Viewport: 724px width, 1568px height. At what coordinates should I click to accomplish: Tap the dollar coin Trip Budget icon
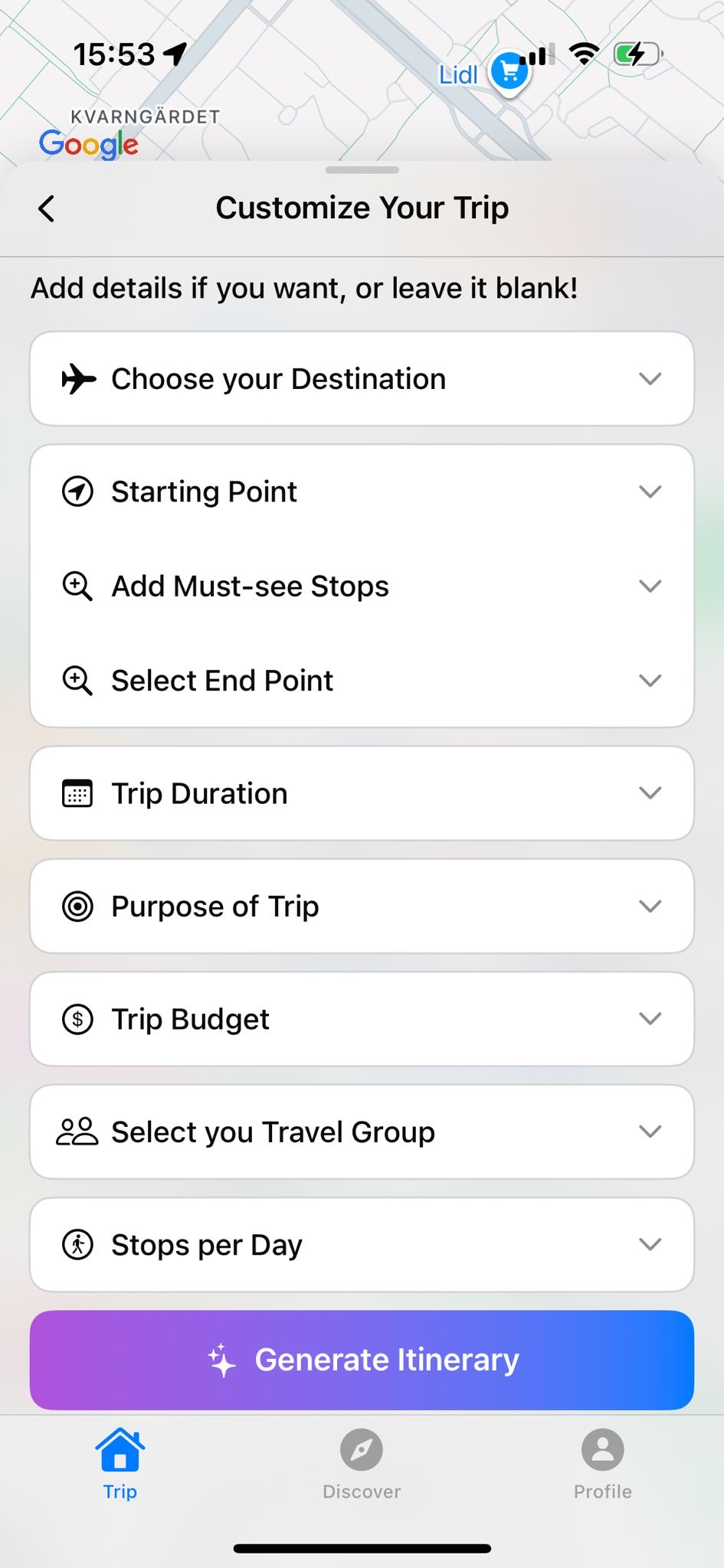tap(77, 1019)
